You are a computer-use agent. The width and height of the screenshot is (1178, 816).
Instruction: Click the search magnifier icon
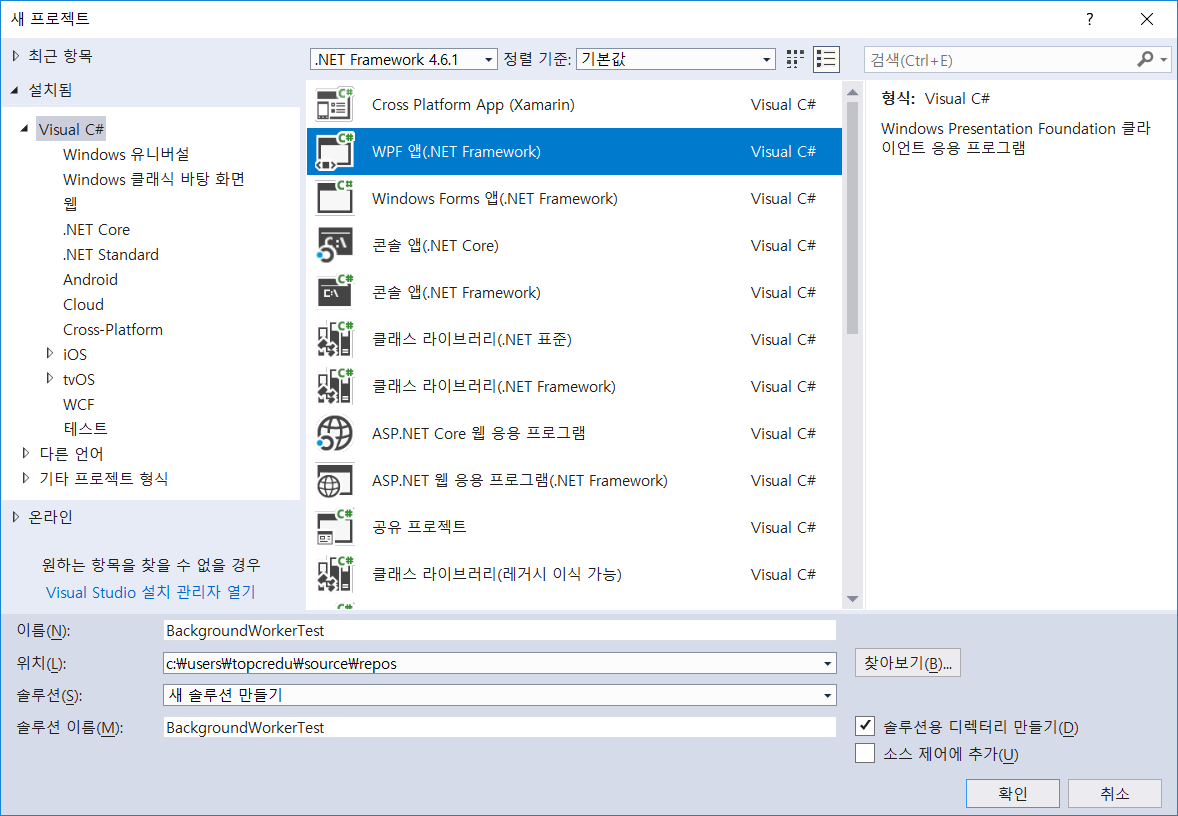1145,59
